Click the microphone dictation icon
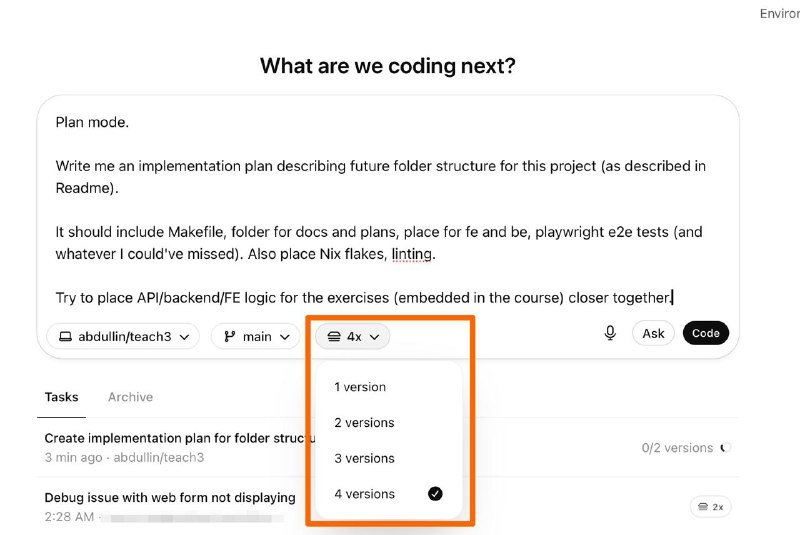800x535 pixels. coord(610,333)
